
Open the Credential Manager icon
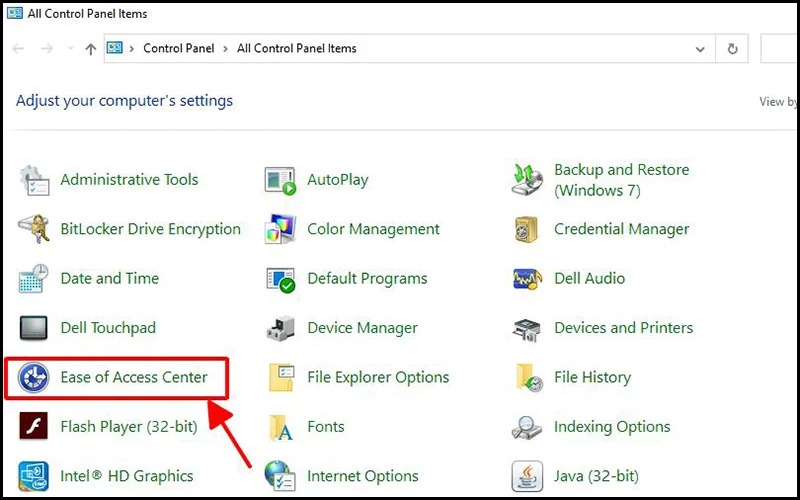[527, 230]
